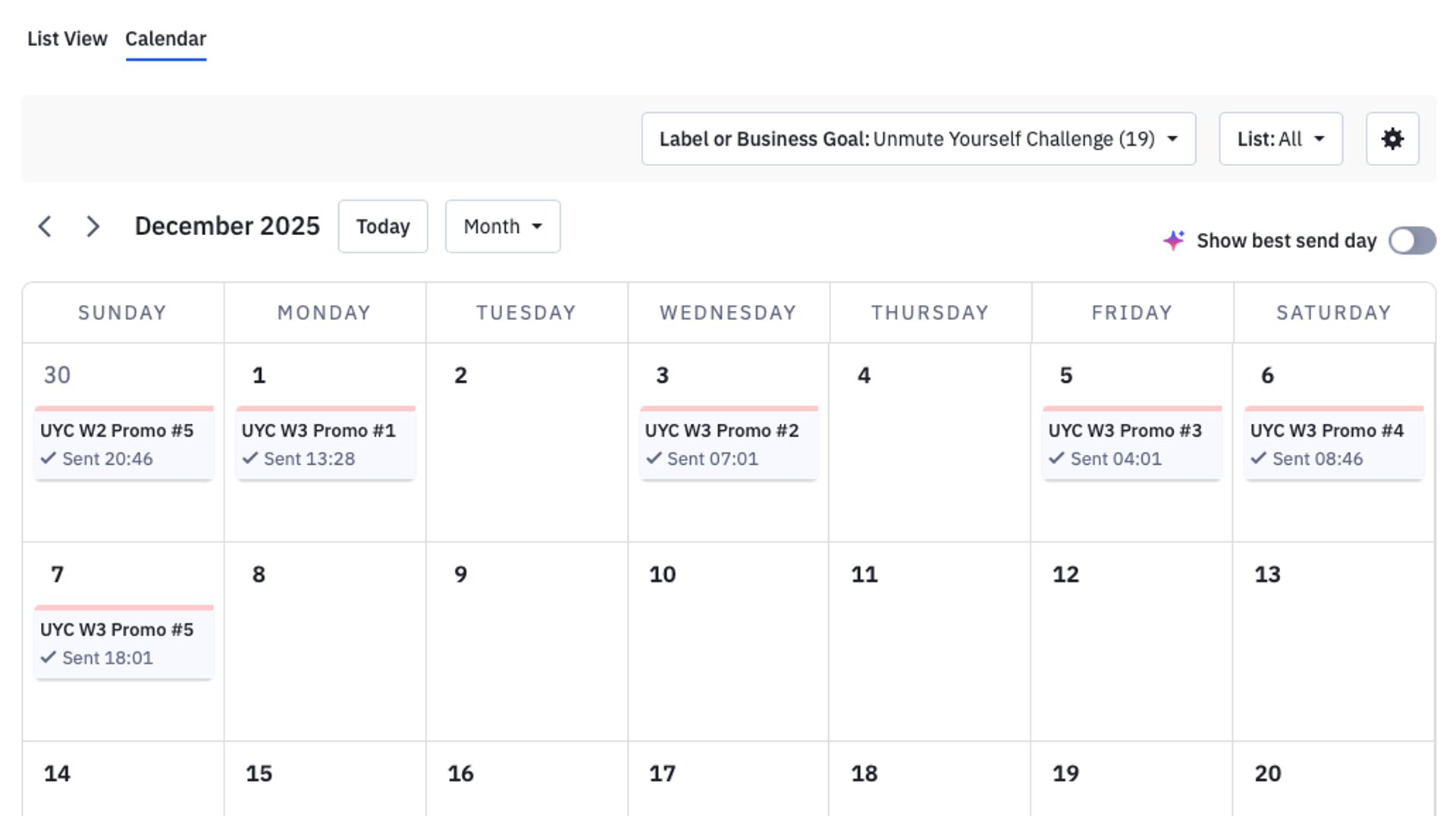Open the Month view dropdown
This screenshot has width=1456, height=816.
click(x=502, y=226)
